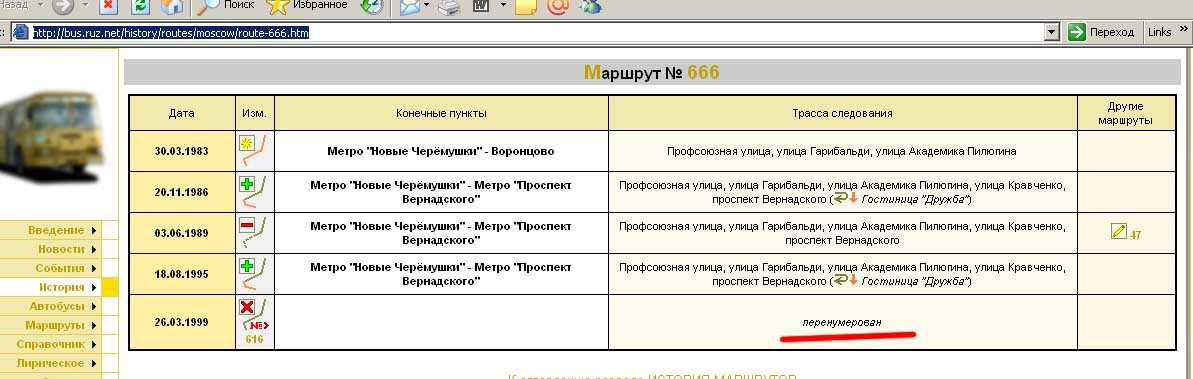Open the Новости menu item

point(50,249)
